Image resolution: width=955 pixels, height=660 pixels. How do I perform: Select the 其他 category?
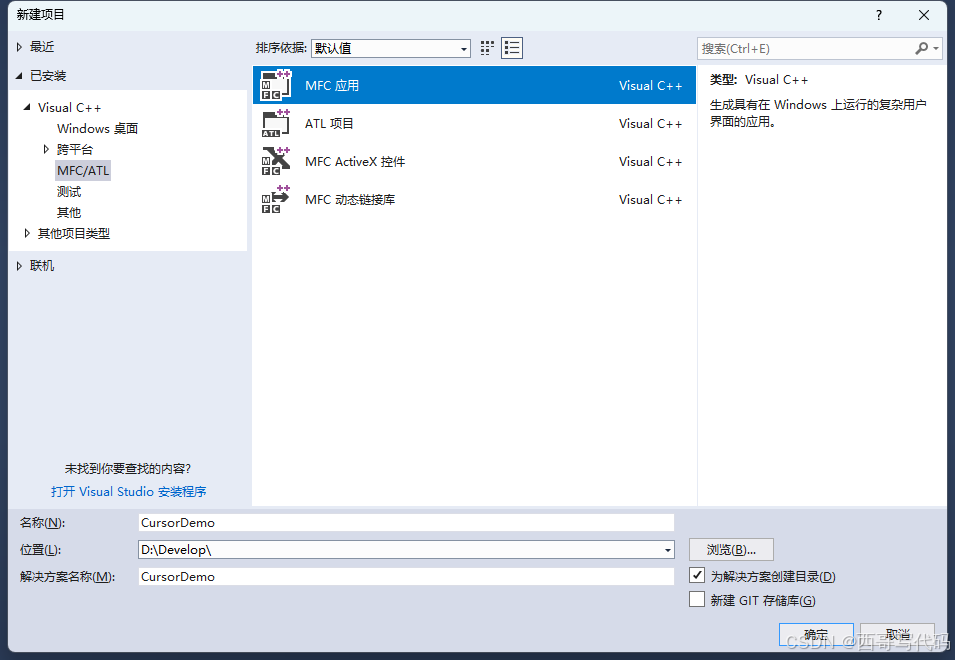point(69,212)
